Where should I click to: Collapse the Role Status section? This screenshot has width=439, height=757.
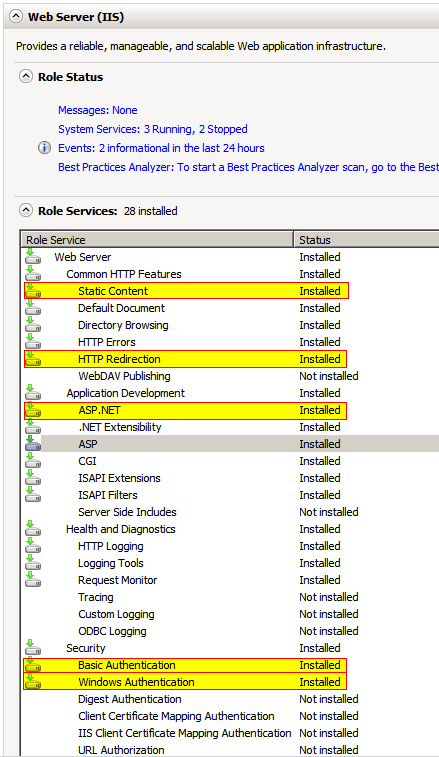pyautogui.click(x=26, y=76)
